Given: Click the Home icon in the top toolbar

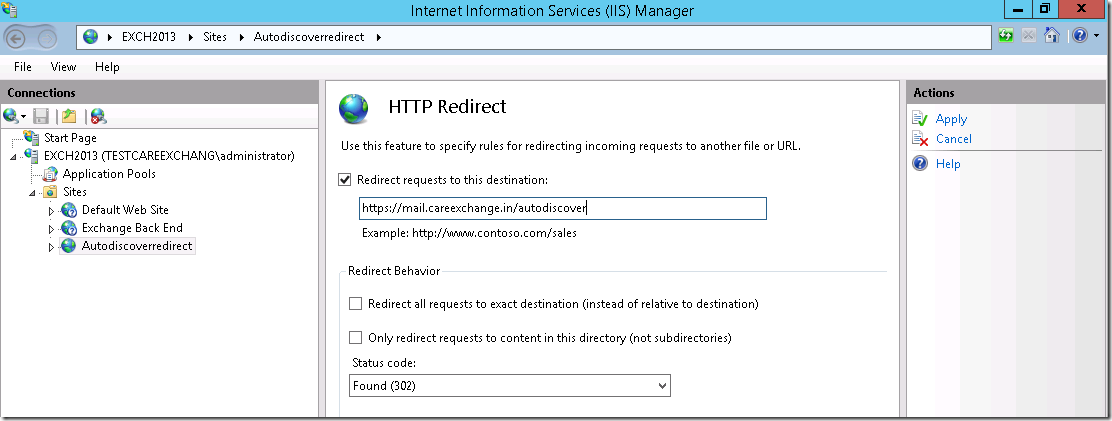Looking at the screenshot, I should pos(1052,35).
